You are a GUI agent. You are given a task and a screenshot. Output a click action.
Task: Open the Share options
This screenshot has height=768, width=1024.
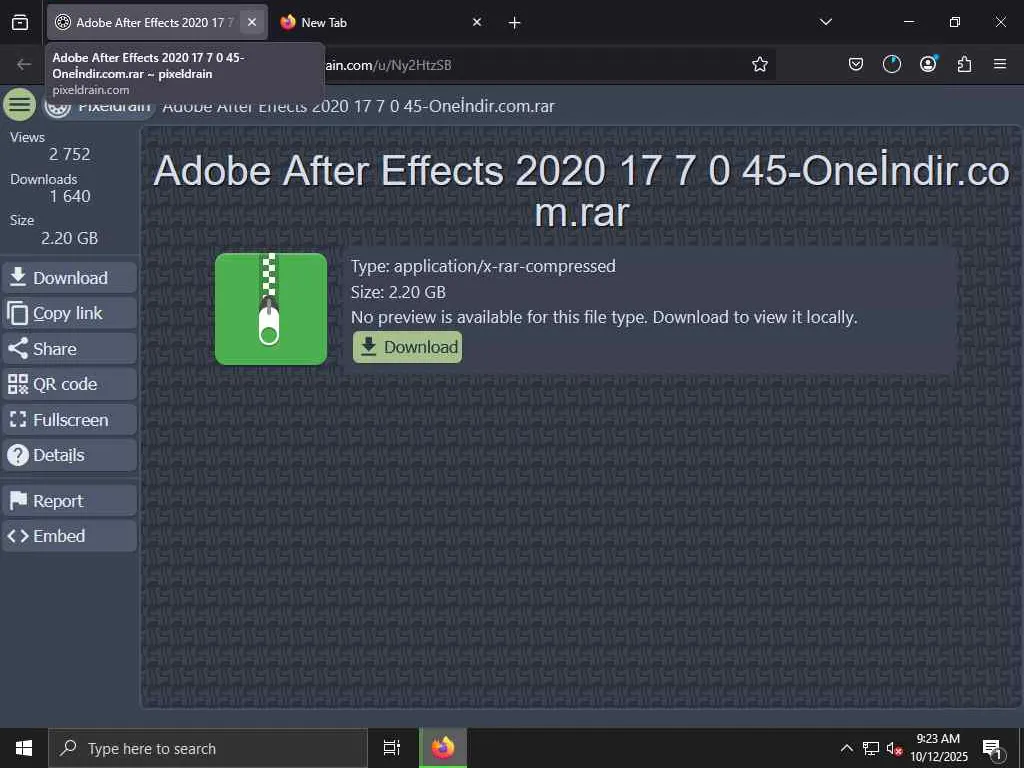point(69,349)
